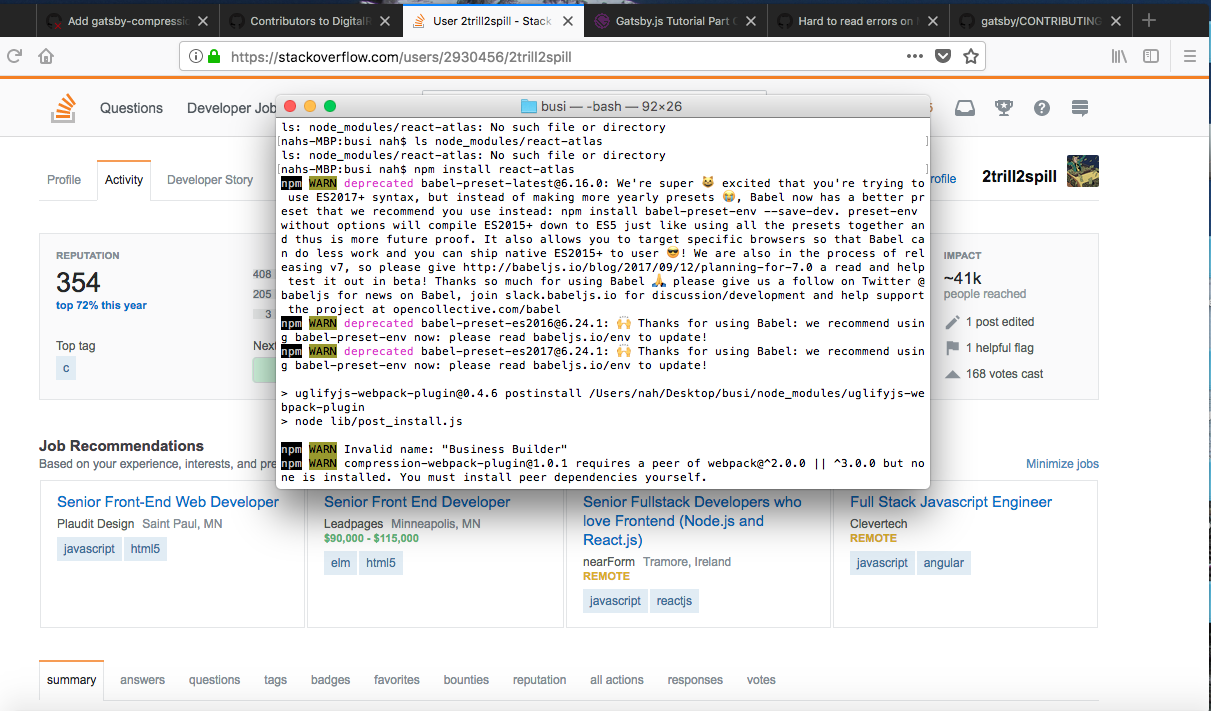Open the reputation activity tab

pos(540,680)
